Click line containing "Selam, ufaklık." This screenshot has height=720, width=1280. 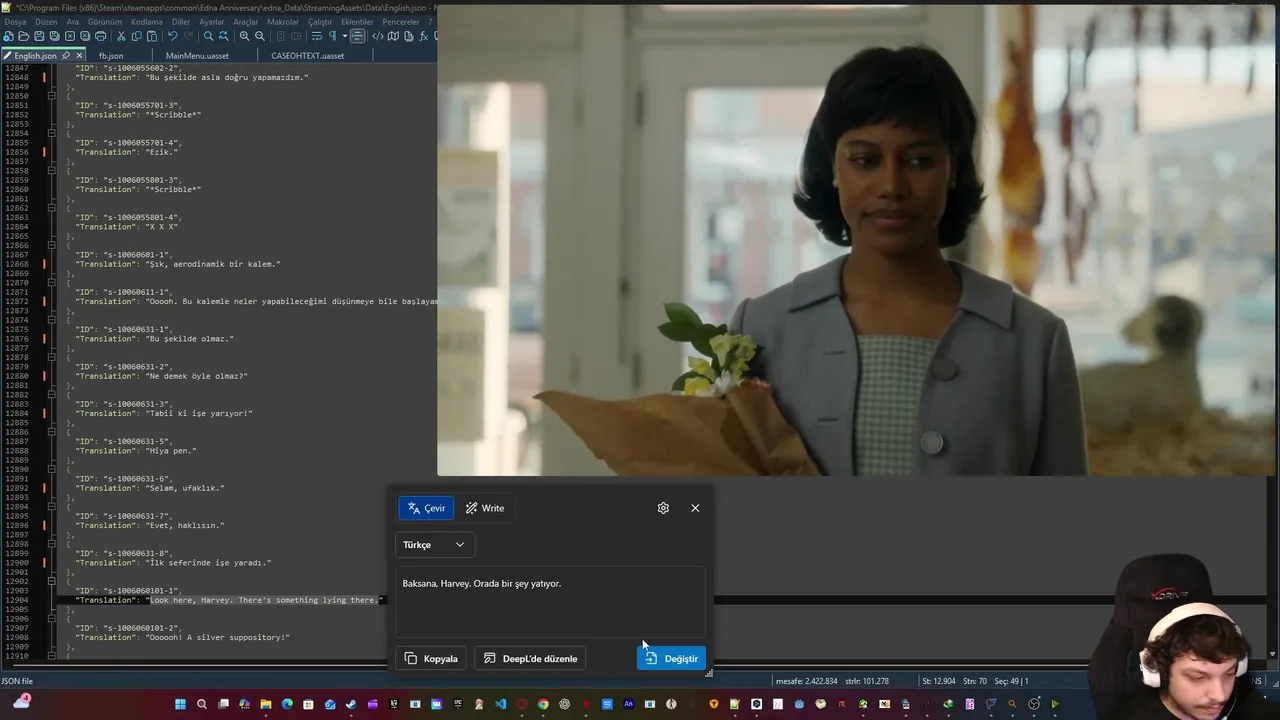[150, 488]
